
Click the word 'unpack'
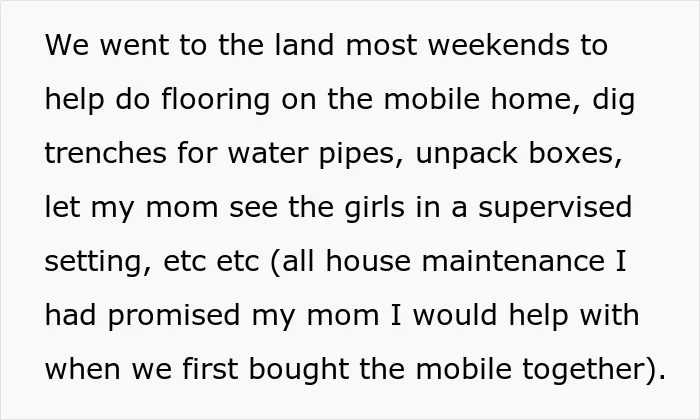click(x=467, y=155)
